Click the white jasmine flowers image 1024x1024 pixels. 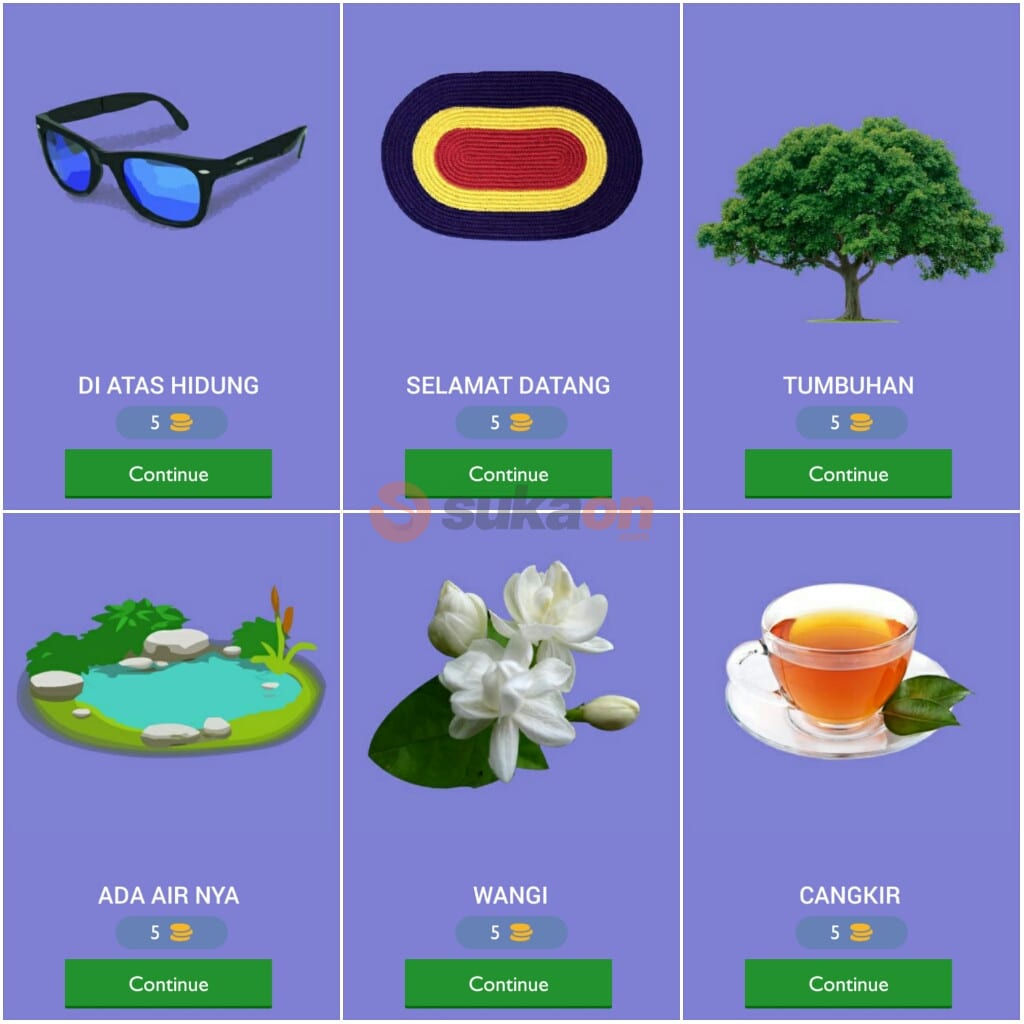point(504,674)
